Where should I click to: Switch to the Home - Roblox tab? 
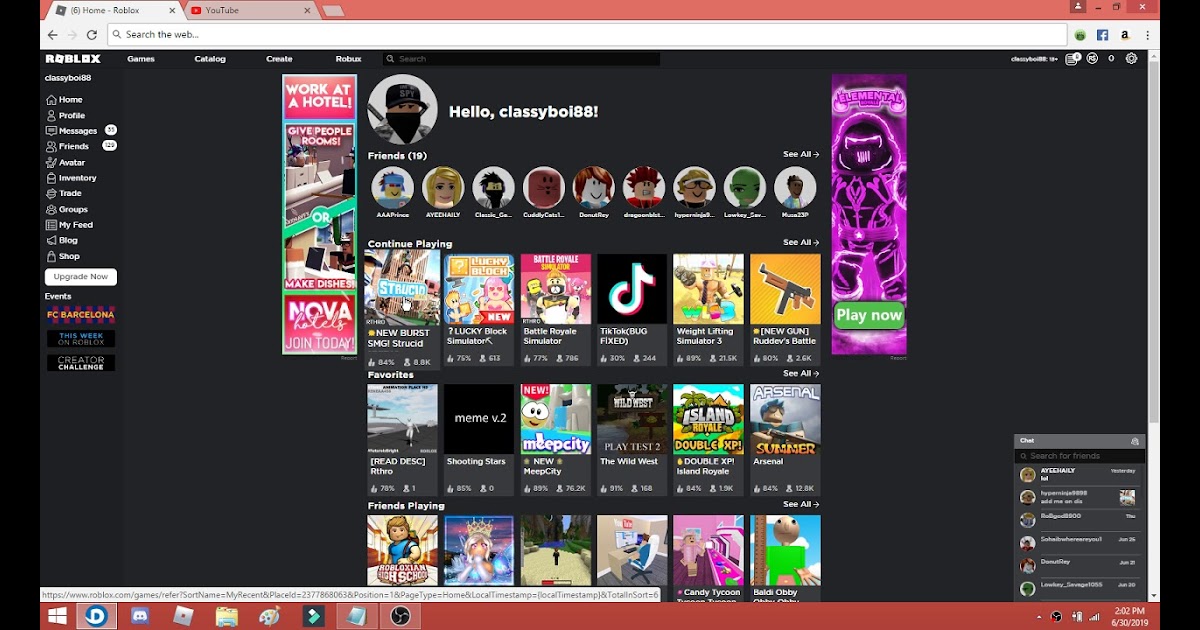(x=115, y=10)
